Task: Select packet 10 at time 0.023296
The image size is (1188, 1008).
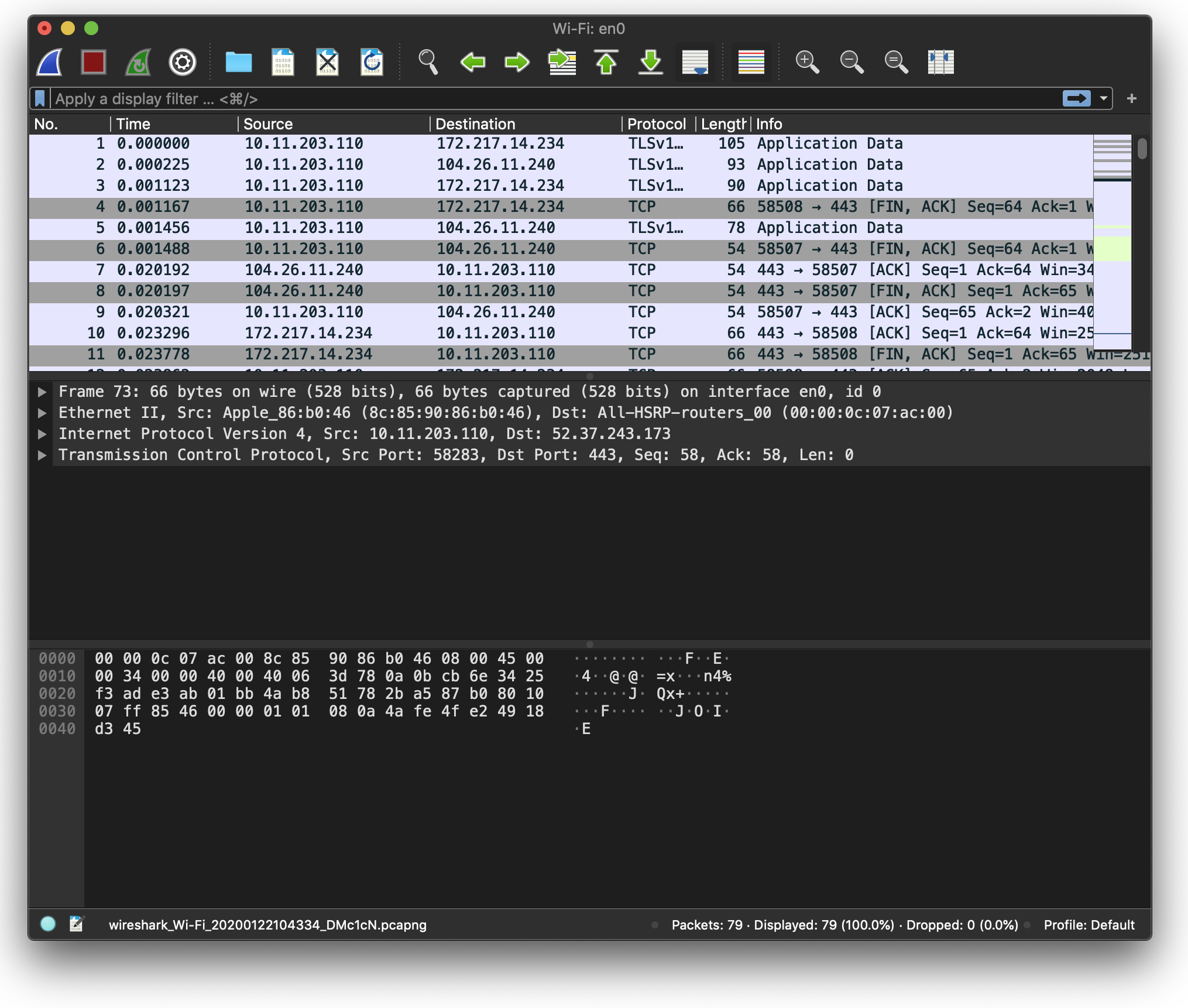Action: pyautogui.click(x=561, y=333)
